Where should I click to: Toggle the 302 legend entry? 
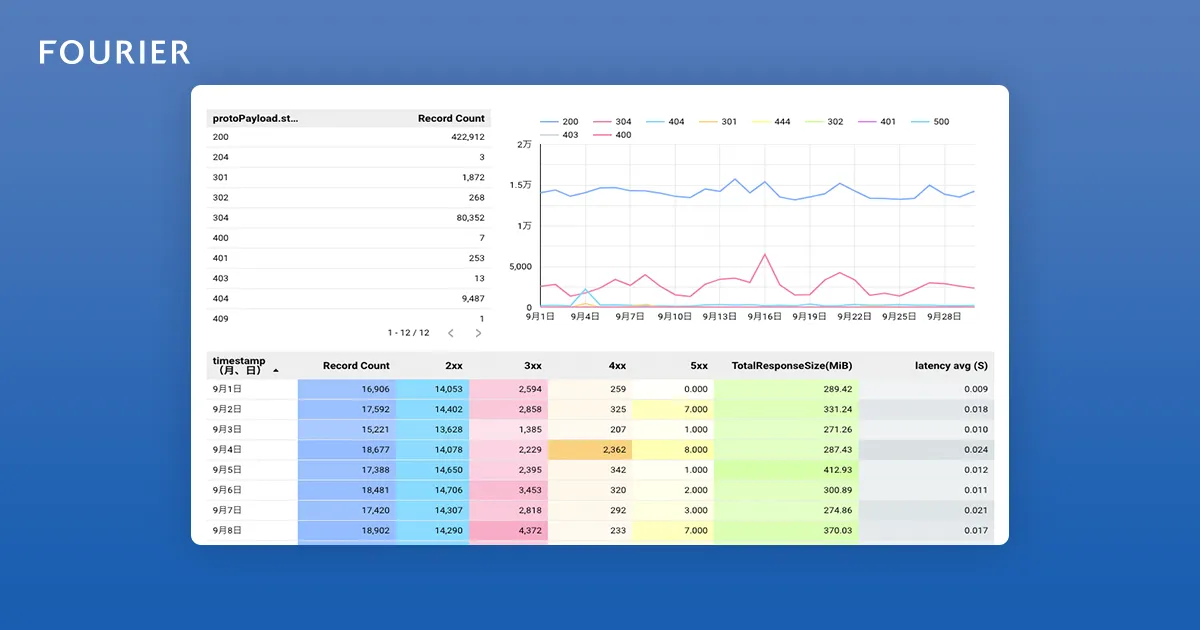pos(824,122)
